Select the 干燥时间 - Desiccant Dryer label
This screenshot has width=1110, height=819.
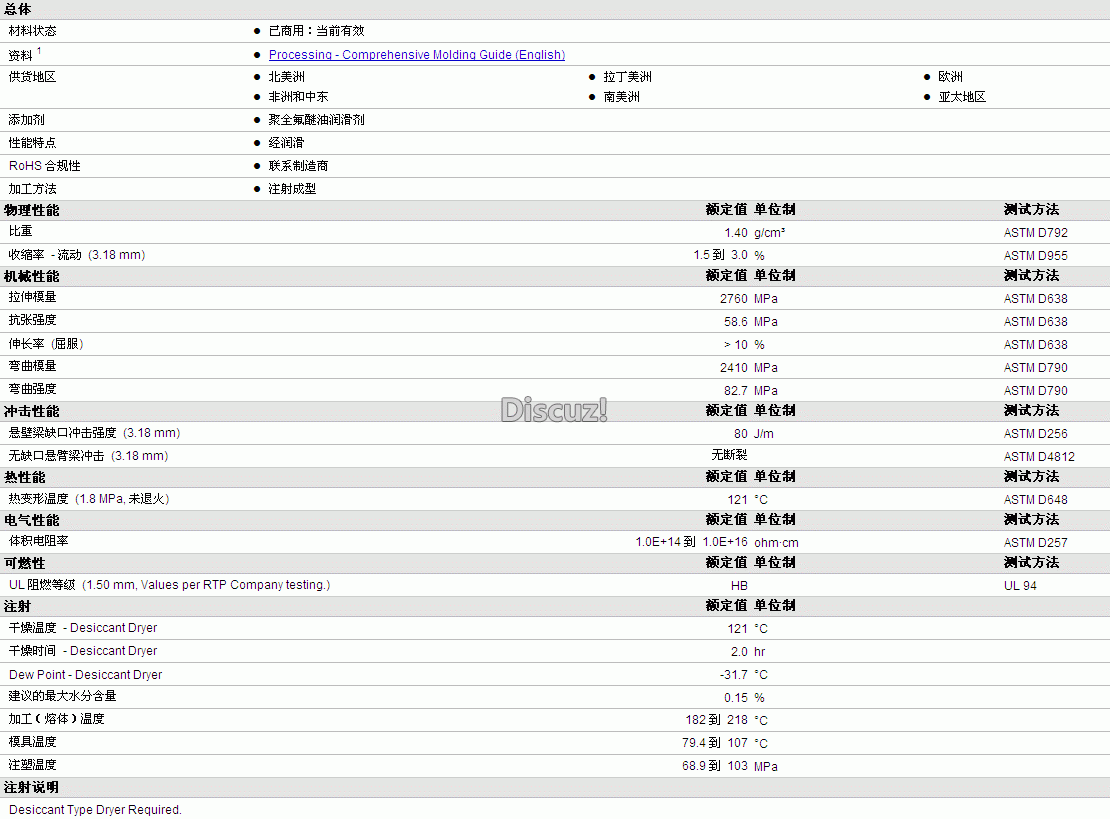(83, 651)
